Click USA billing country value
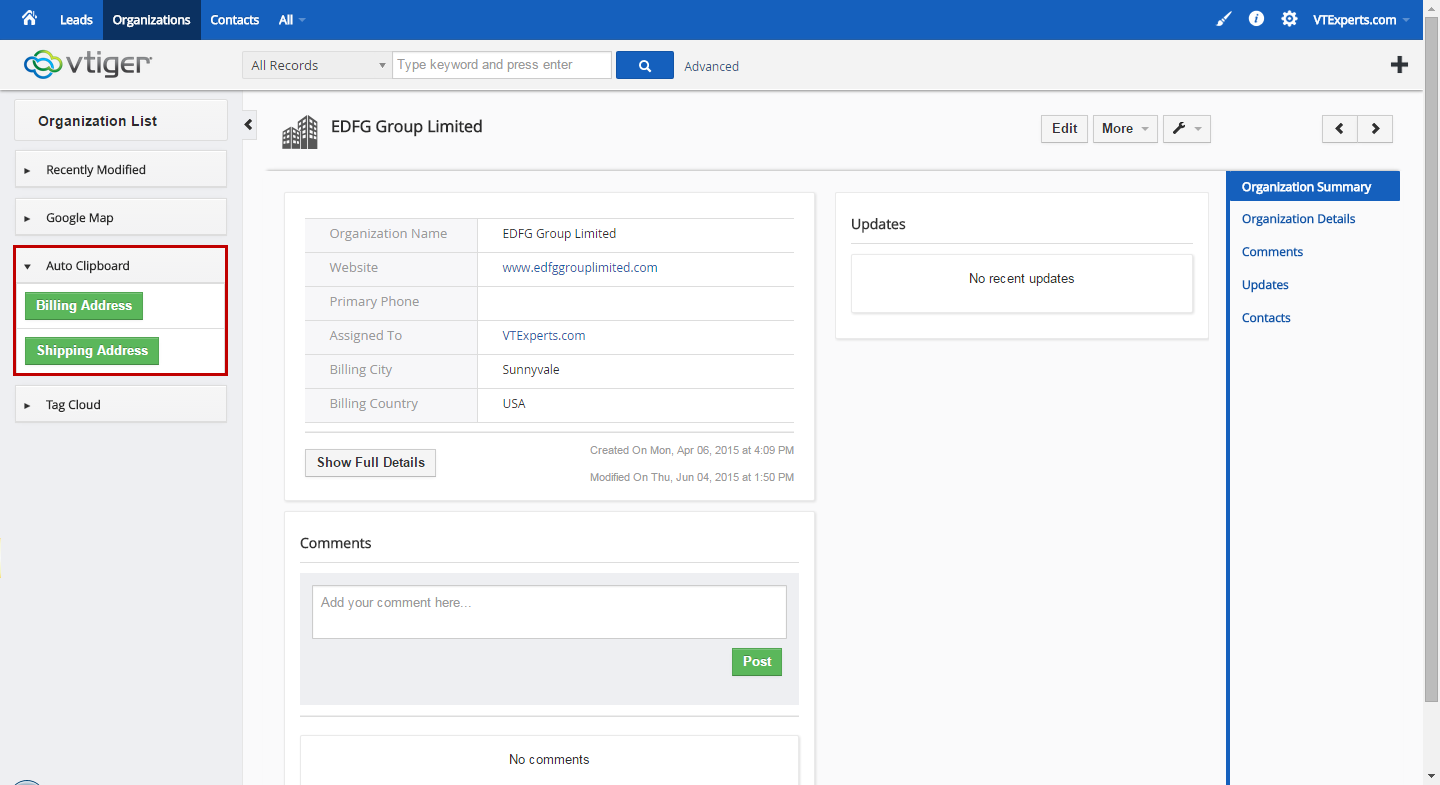Image resolution: width=1440 pixels, height=785 pixels. [514, 403]
